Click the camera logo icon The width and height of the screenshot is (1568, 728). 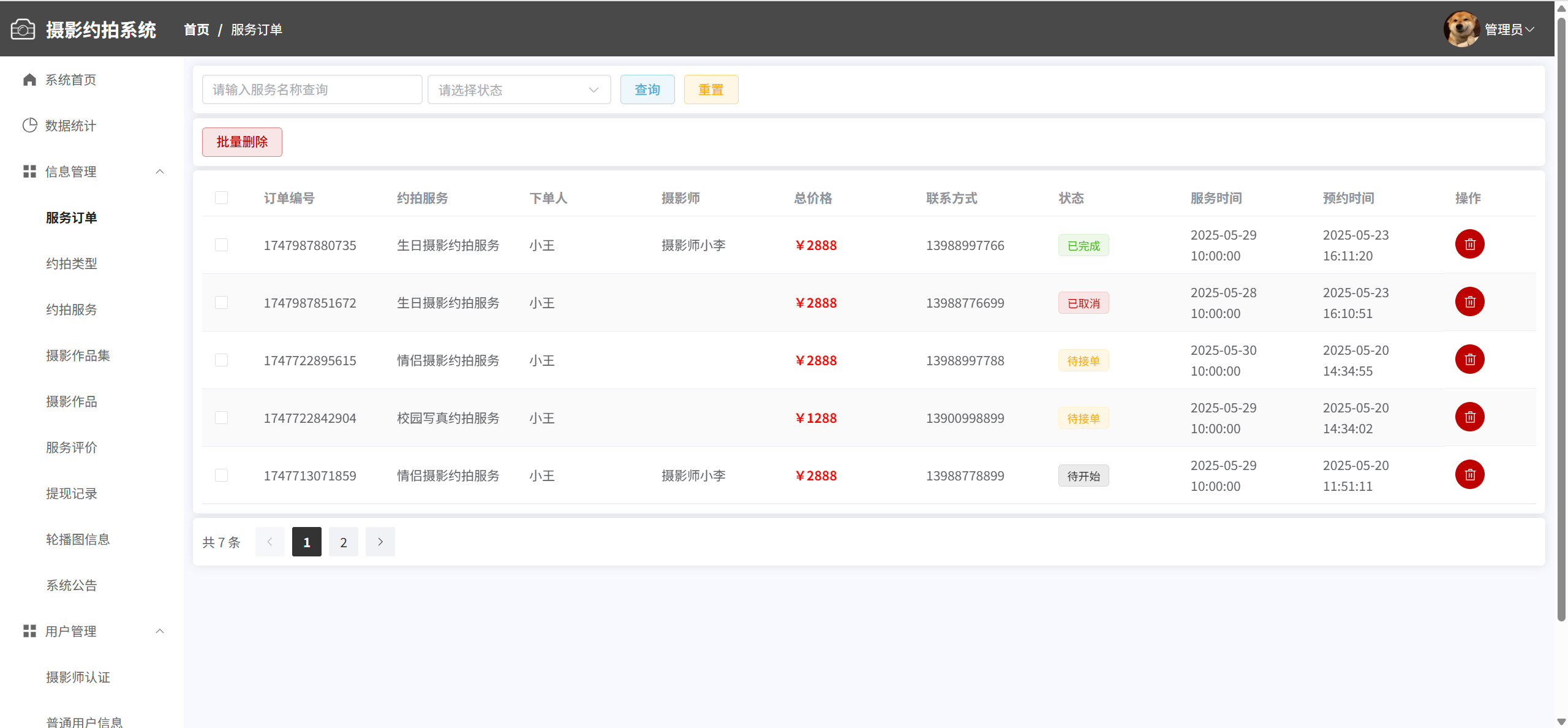[x=23, y=29]
